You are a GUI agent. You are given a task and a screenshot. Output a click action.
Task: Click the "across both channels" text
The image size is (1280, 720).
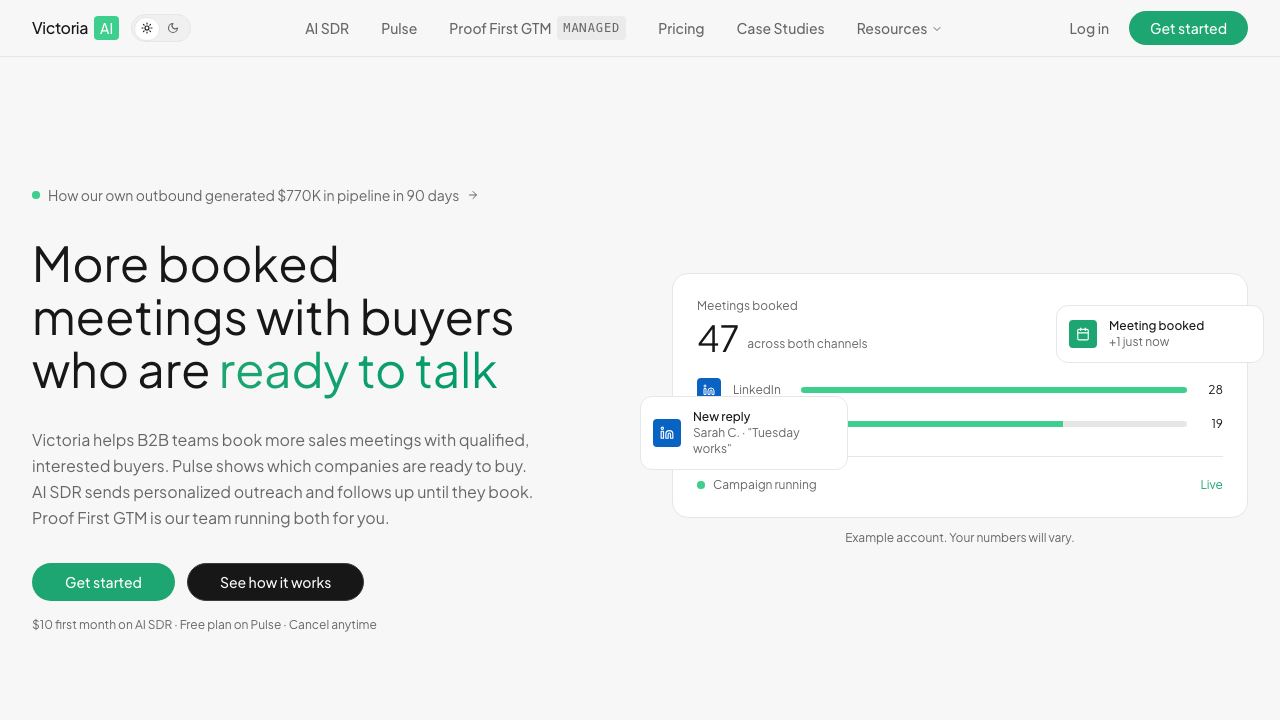(x=807, y=344)
